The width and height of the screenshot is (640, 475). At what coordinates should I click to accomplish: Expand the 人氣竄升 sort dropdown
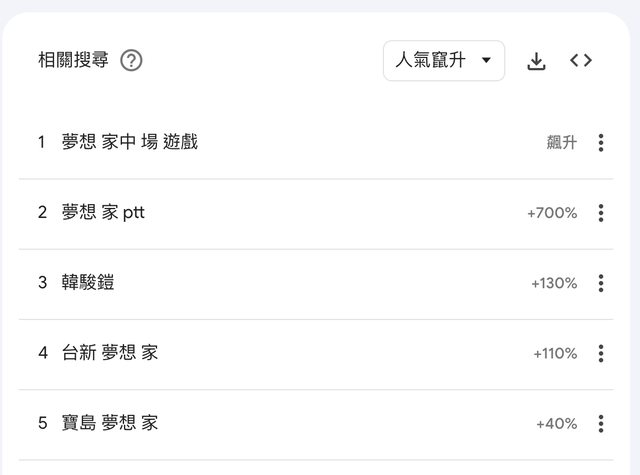click(x=444, y=61)
